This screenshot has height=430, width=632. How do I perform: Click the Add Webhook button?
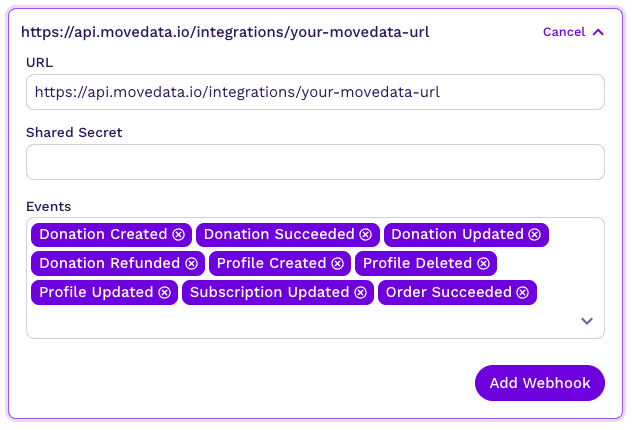click(540, 383)
